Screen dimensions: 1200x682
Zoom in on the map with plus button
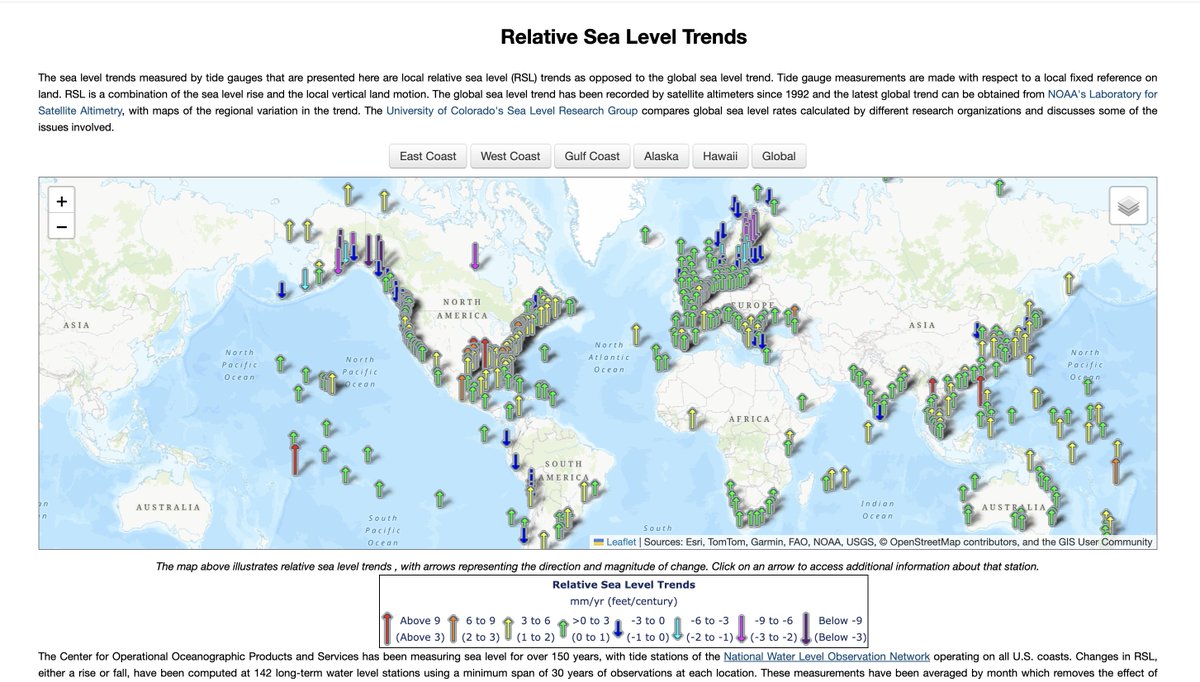point(62,201)
